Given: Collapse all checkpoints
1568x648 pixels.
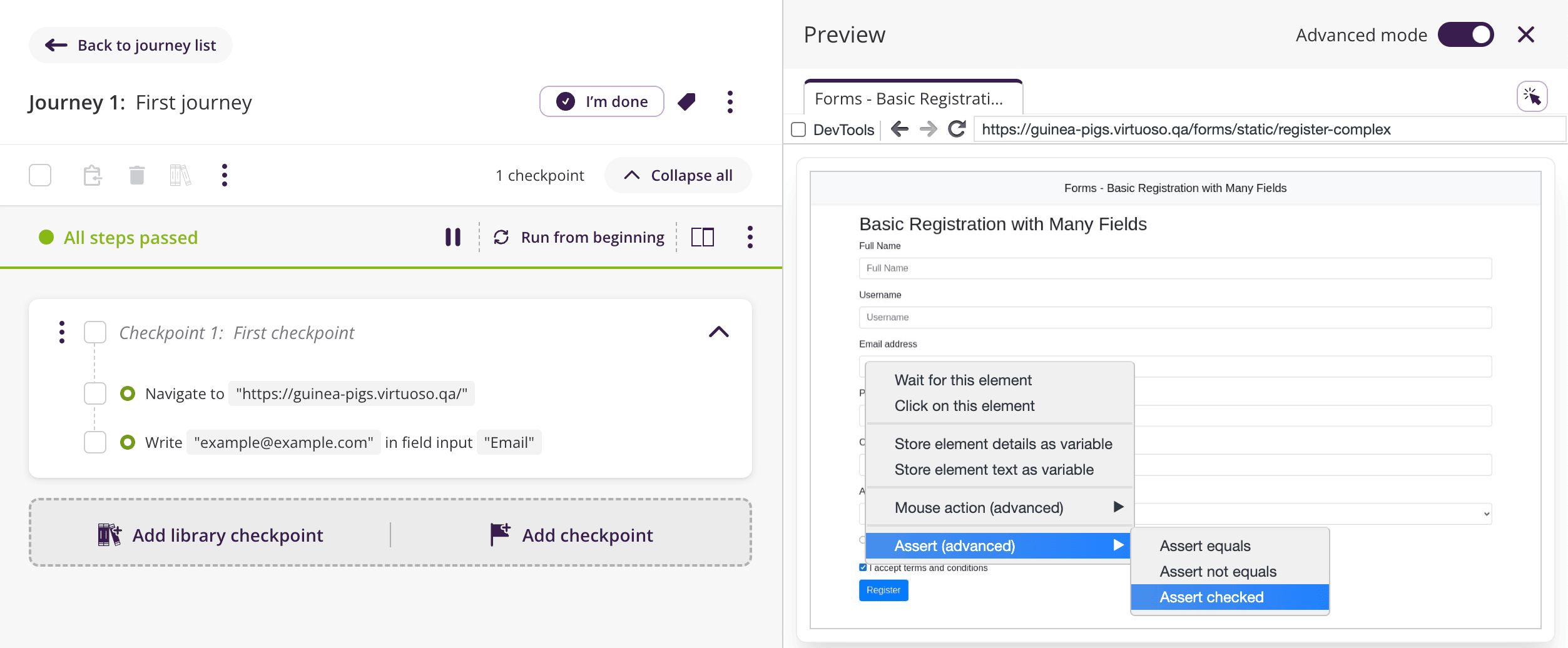Looking at the screenshot, I should click(x=678, y=175).
